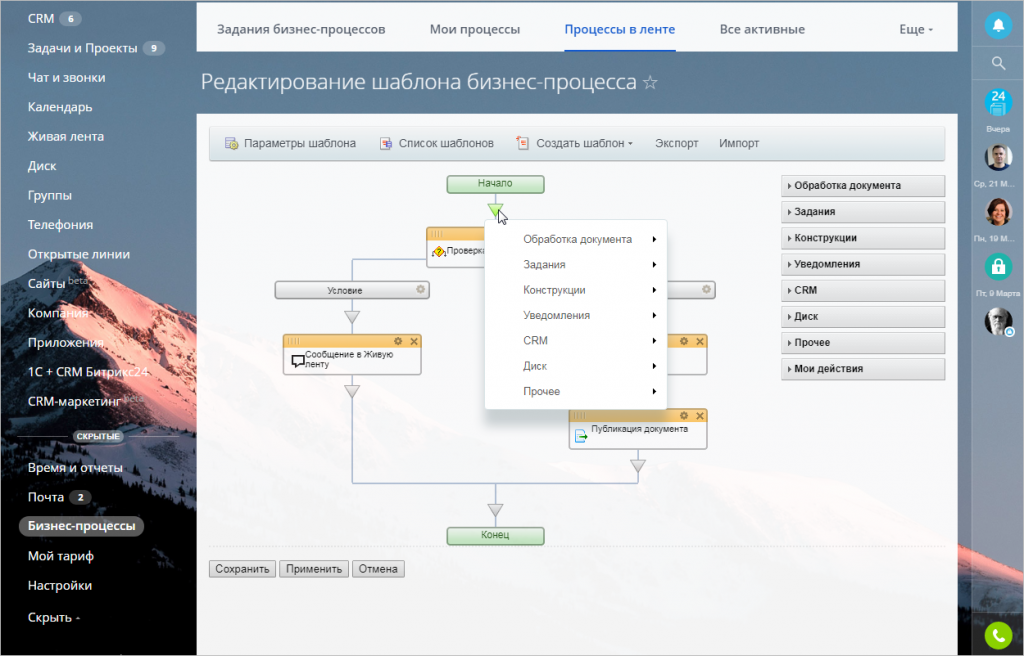Expand the Обработка документа side panel
This screenshot has width=1024, height=656.
point(862,186)
